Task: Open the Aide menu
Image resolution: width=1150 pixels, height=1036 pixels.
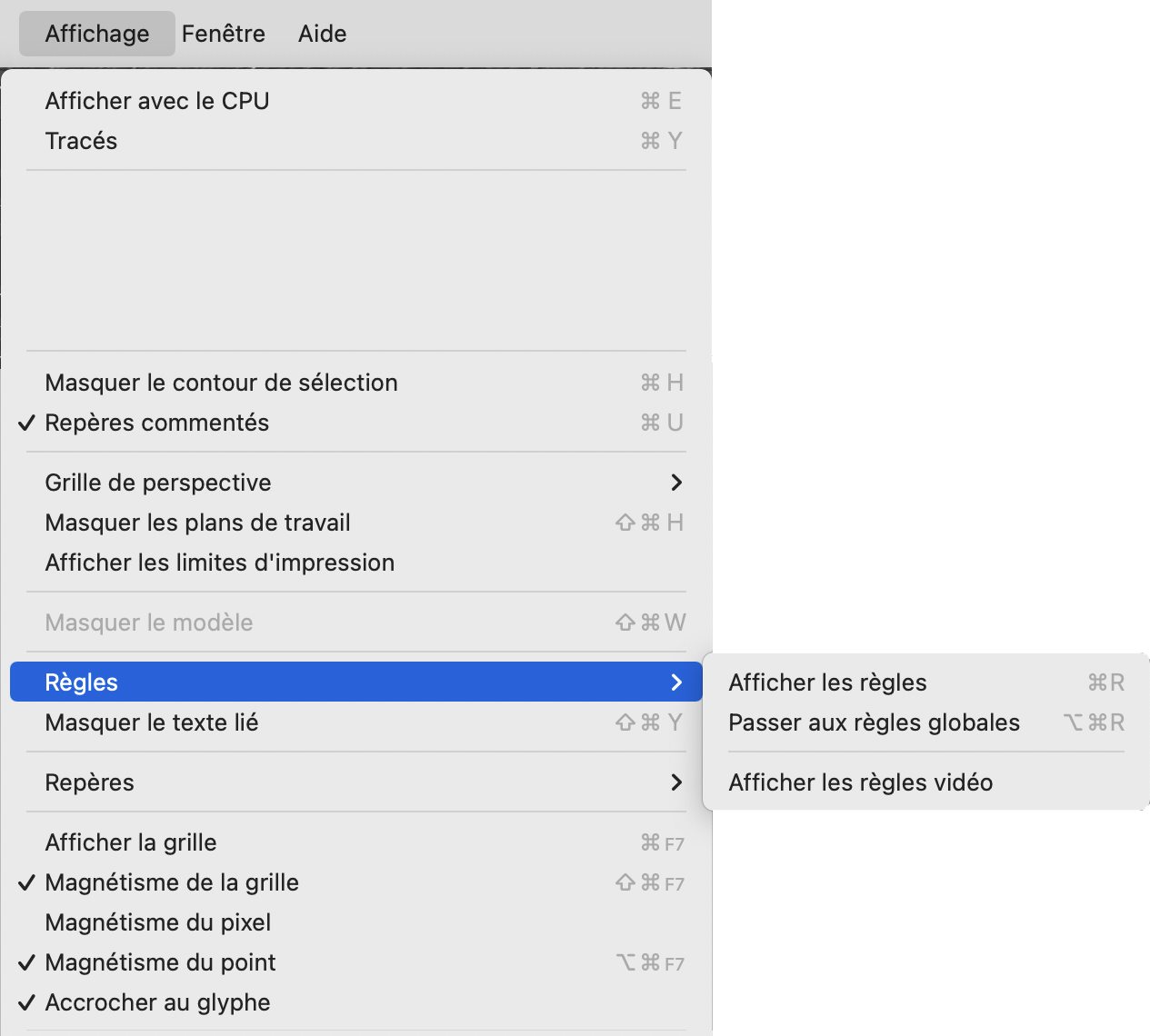Action: click(x=322, y=34)
